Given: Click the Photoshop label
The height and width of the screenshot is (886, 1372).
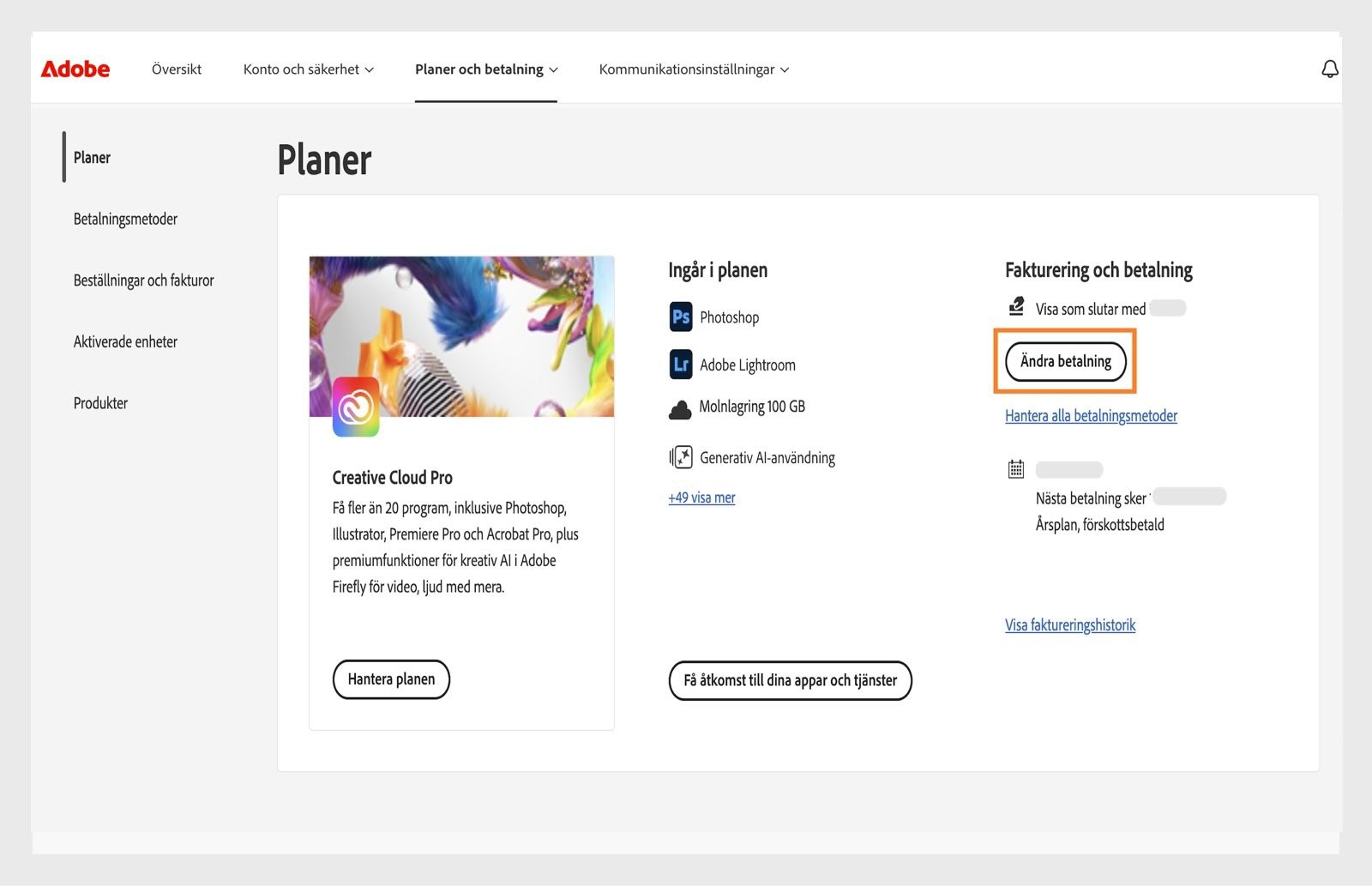Looking at the screenshot, I should coord(729,317).
